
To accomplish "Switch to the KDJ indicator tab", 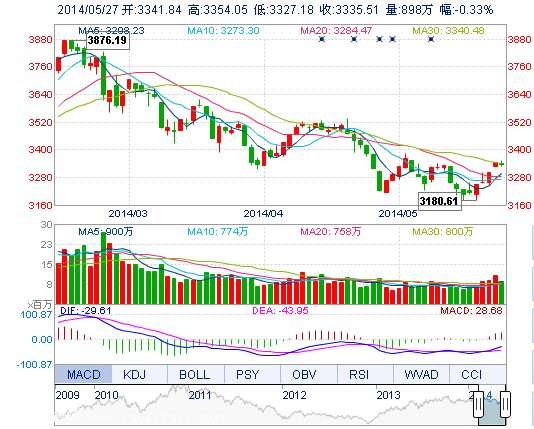I will [x=140, y=375].
